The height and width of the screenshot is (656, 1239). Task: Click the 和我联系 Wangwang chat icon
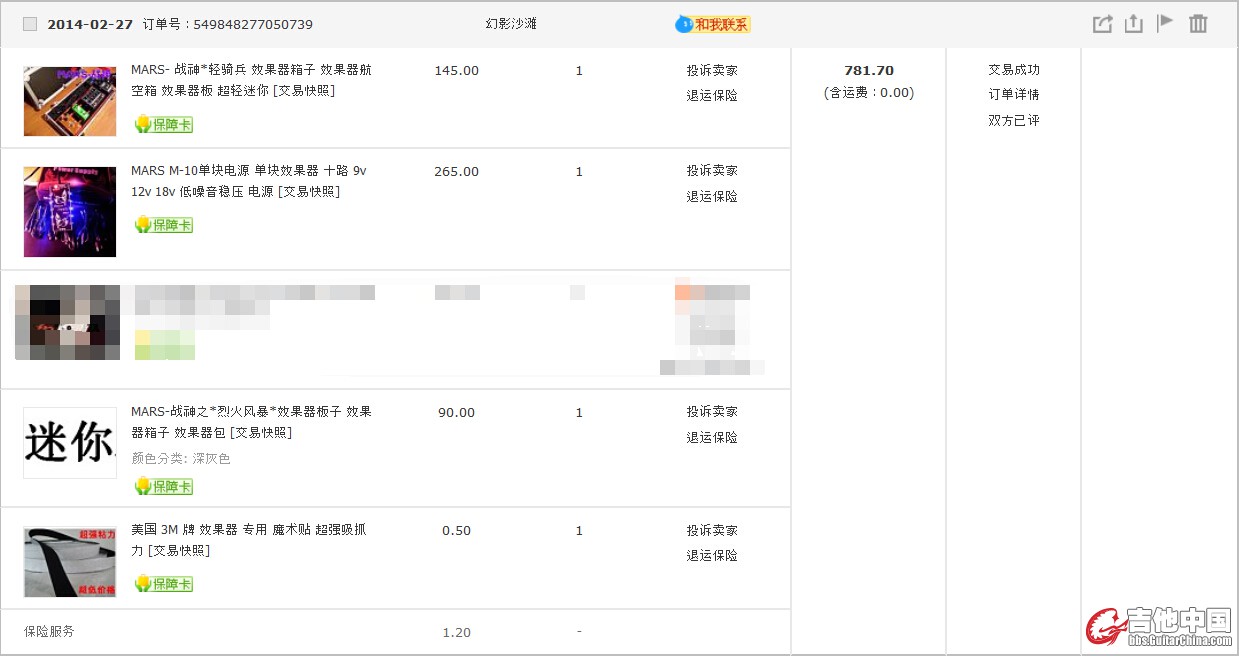click(x=713, y=24)
